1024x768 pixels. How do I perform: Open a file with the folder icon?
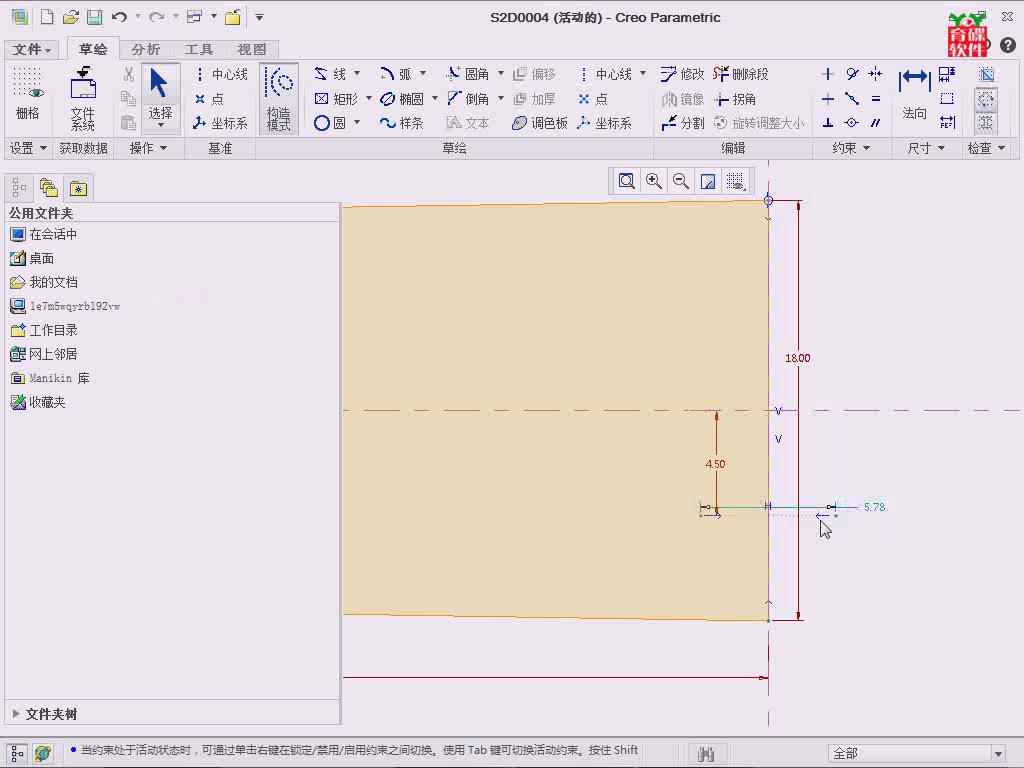71,18
